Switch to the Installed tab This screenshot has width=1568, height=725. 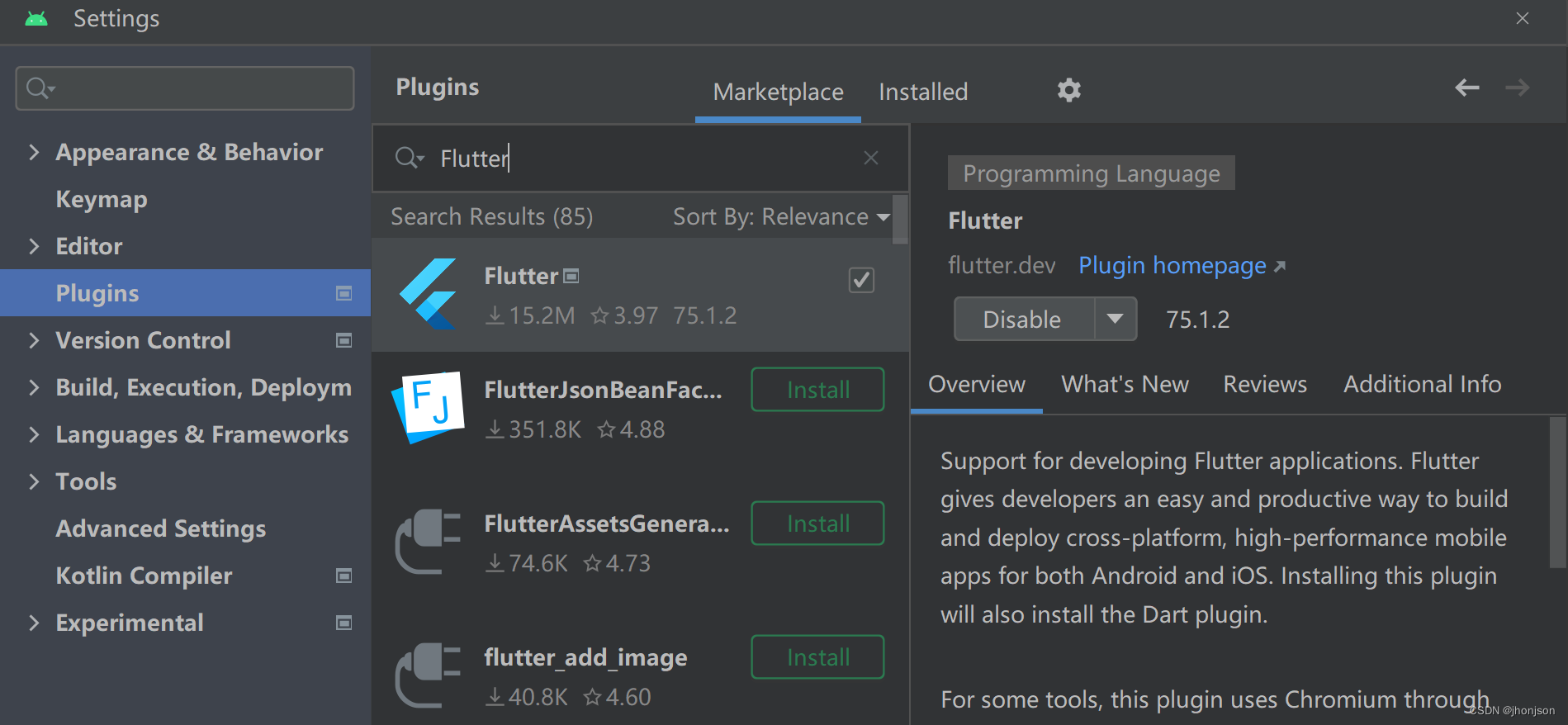coord(923,92)
